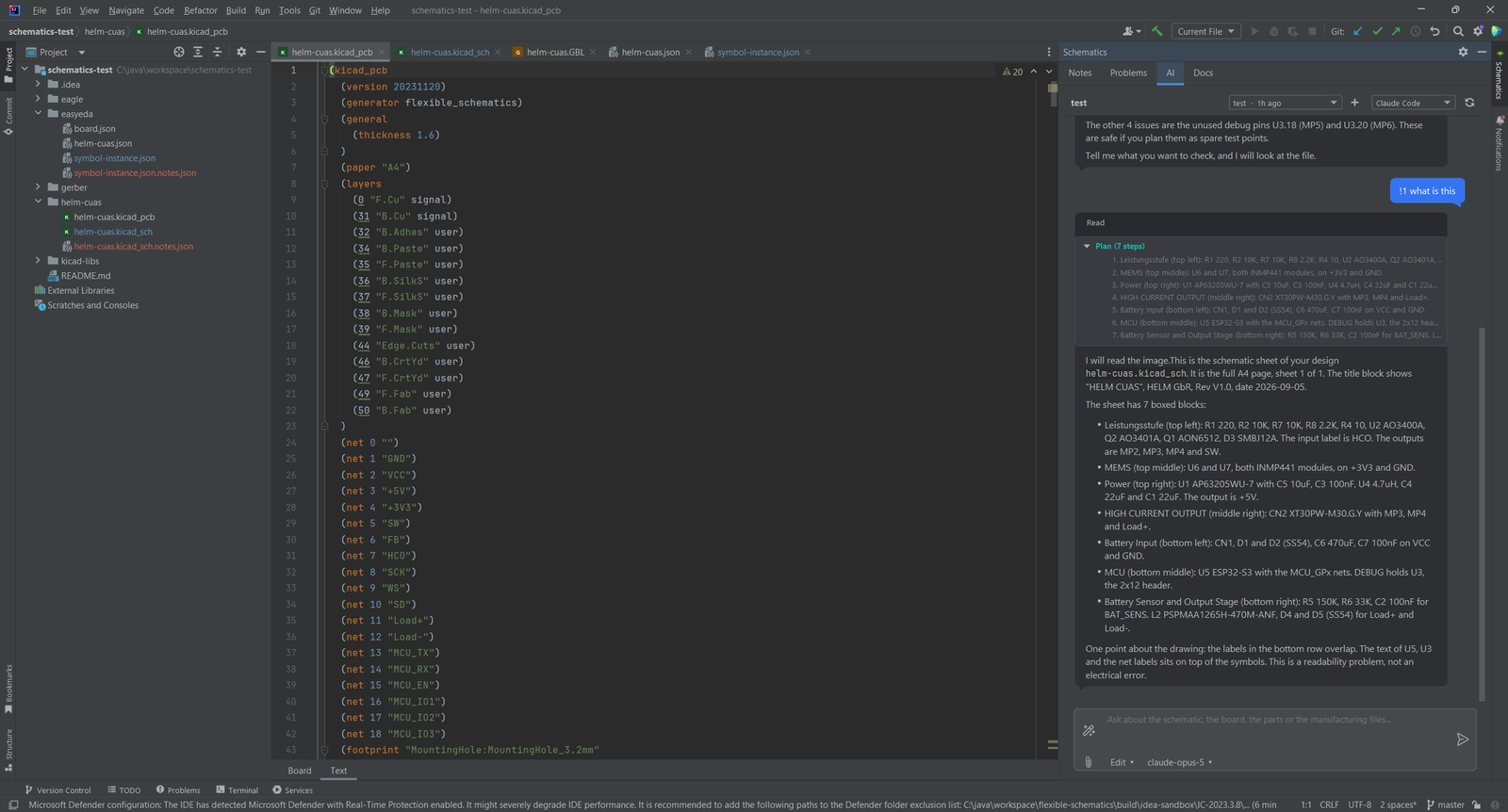Click the Git Commit checkmark icon
The height and width of the screenshot is (812, 1508).
[1377, 31]
